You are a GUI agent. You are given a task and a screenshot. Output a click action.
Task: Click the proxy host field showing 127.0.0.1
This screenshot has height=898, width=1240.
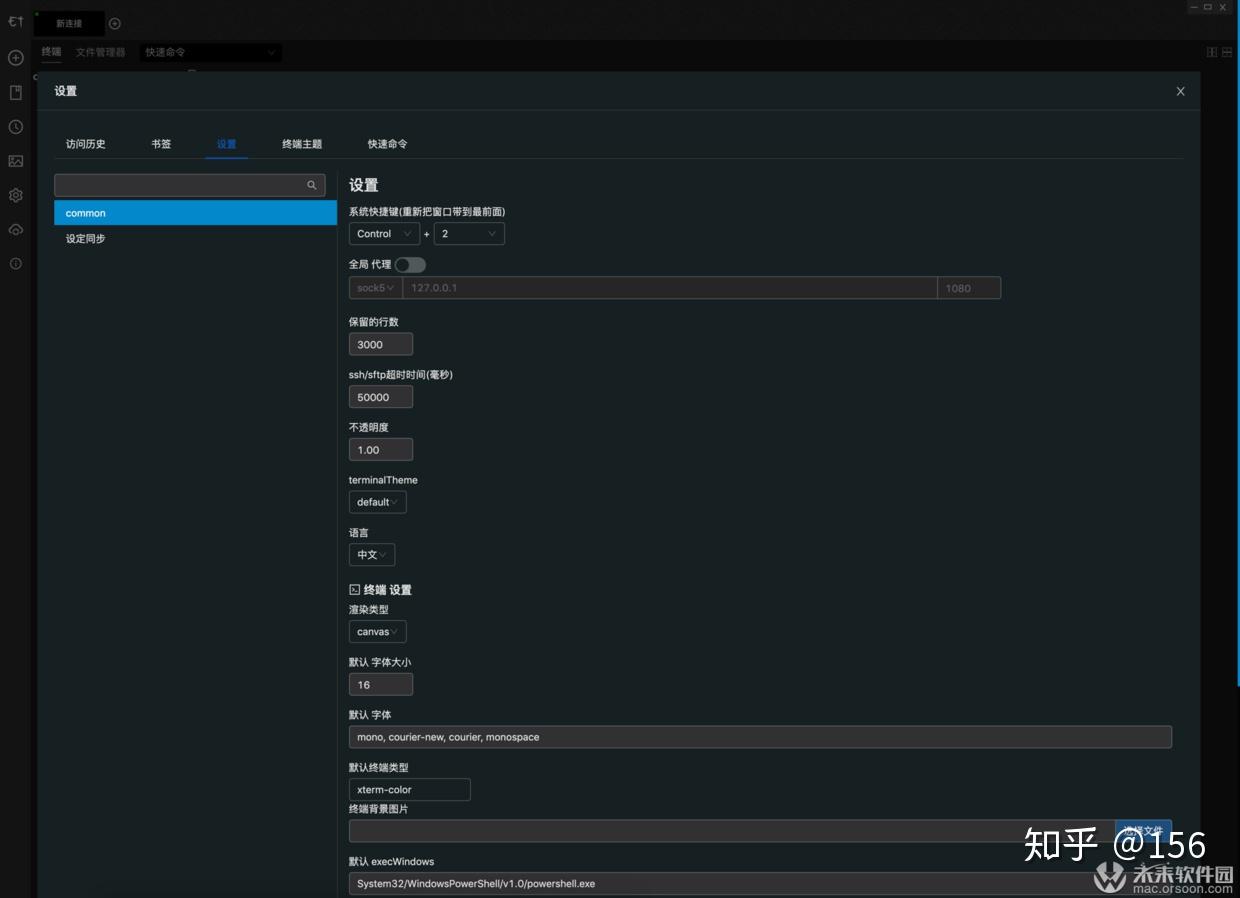pos(669,288)
